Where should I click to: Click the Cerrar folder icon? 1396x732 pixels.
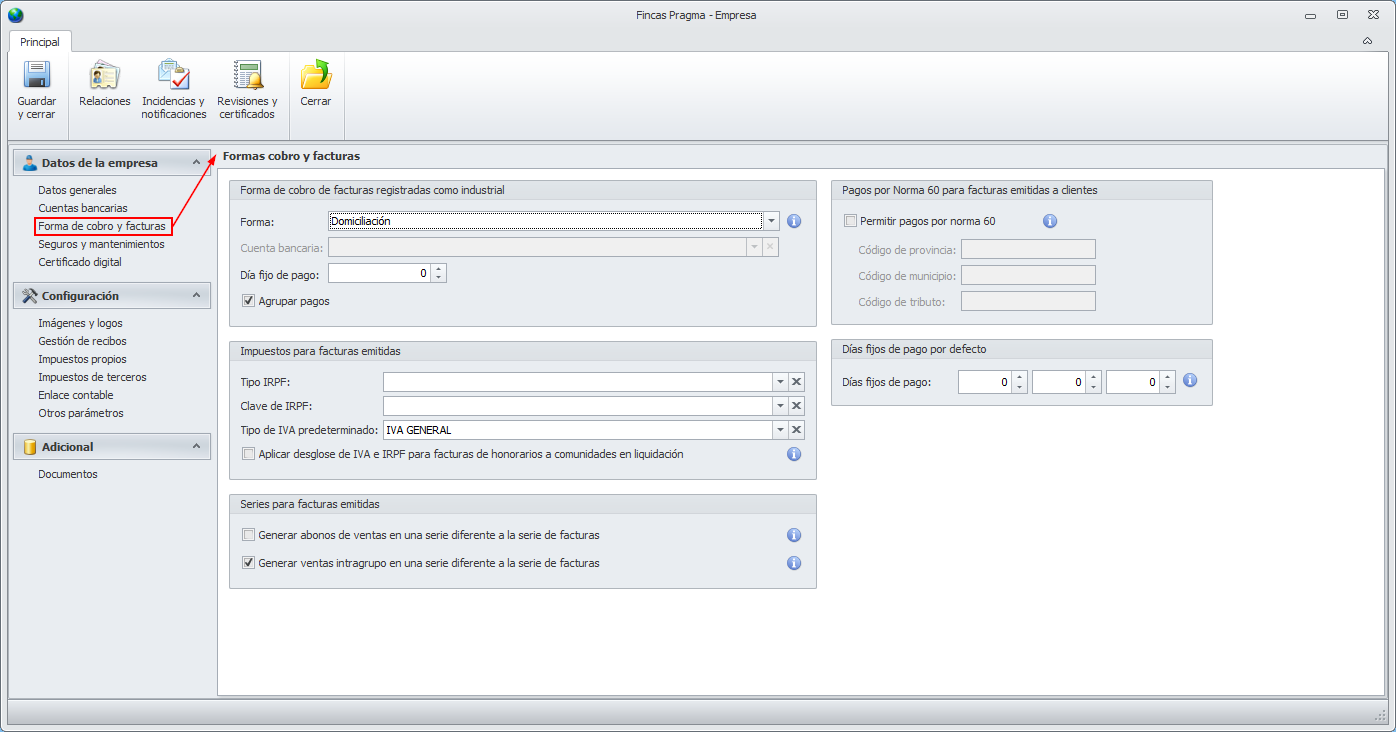[316, 76]
